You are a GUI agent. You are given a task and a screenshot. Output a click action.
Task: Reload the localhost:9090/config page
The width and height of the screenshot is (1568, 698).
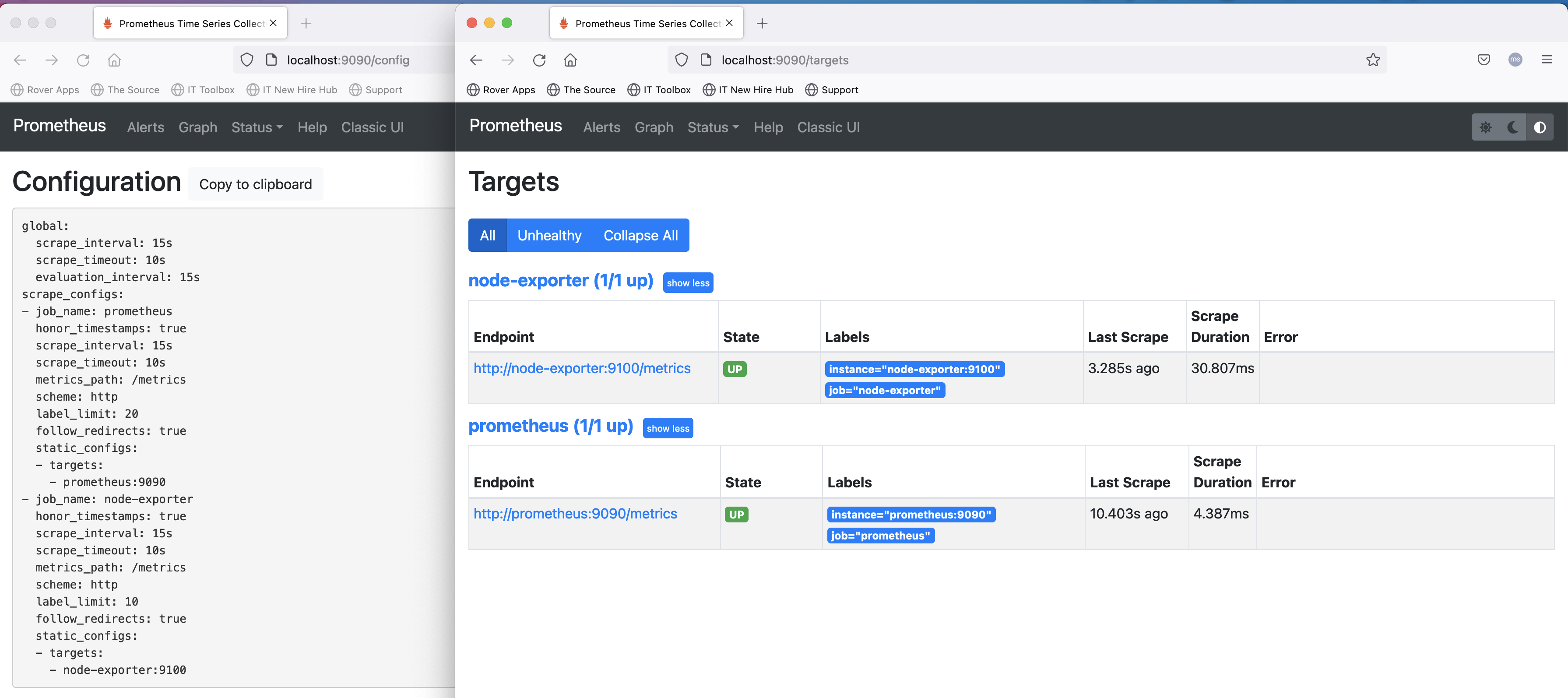(x=84, y=60)
